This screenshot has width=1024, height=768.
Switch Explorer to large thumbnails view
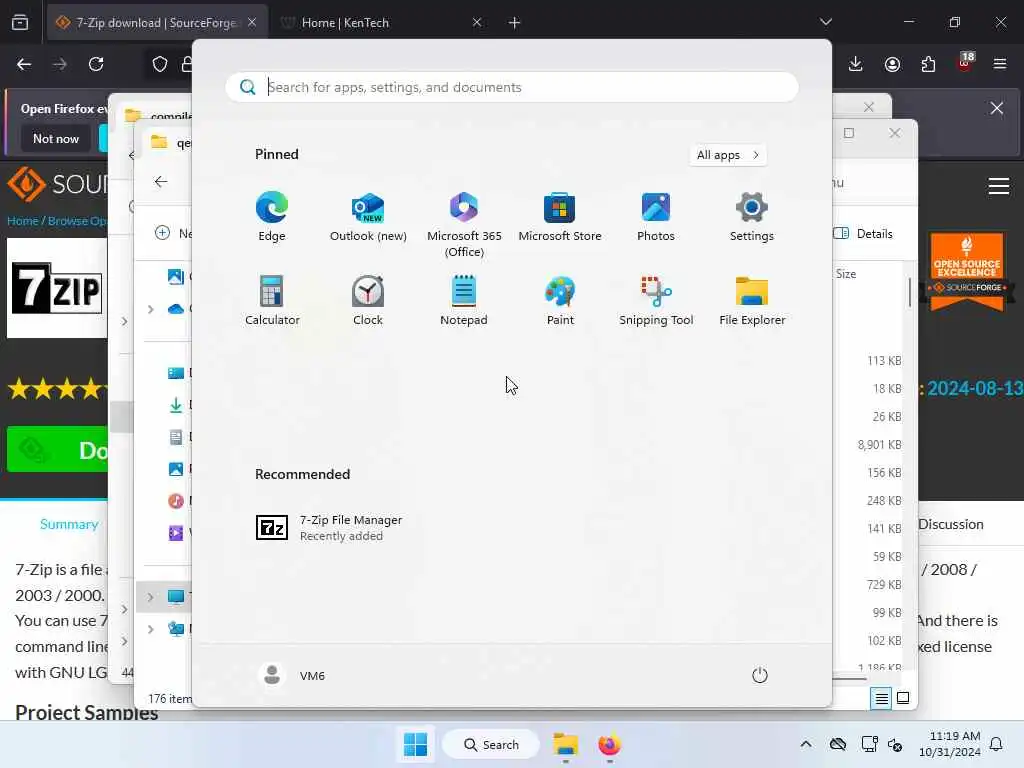pos(903,699)
